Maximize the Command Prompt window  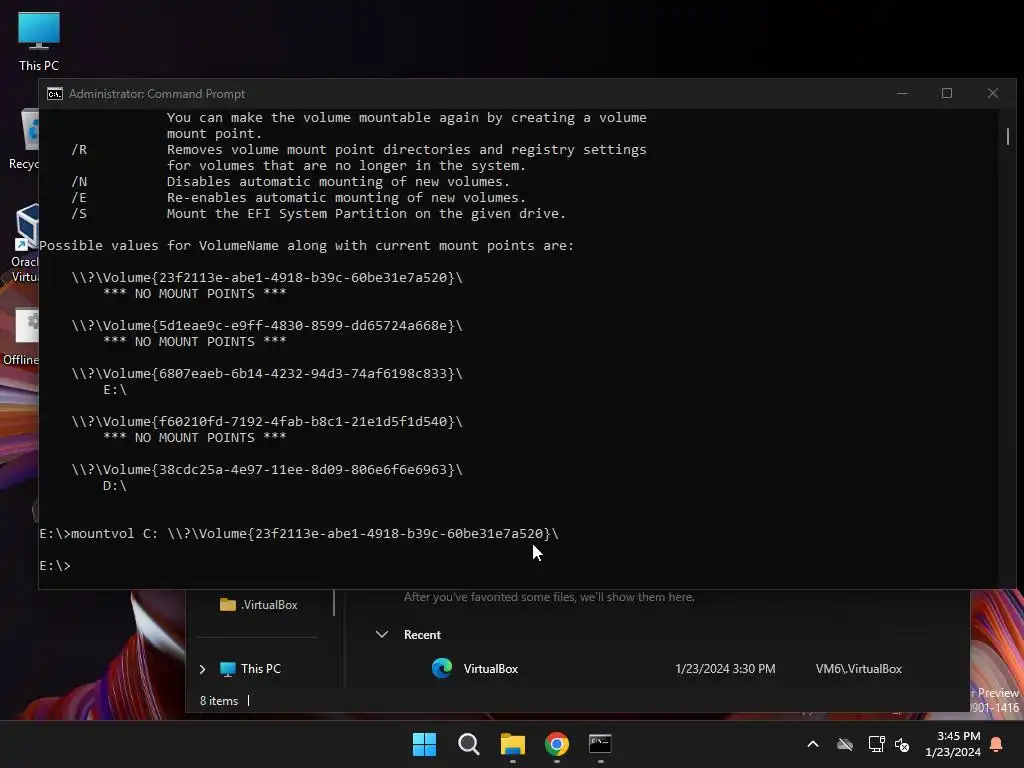[x=947, y=93]
